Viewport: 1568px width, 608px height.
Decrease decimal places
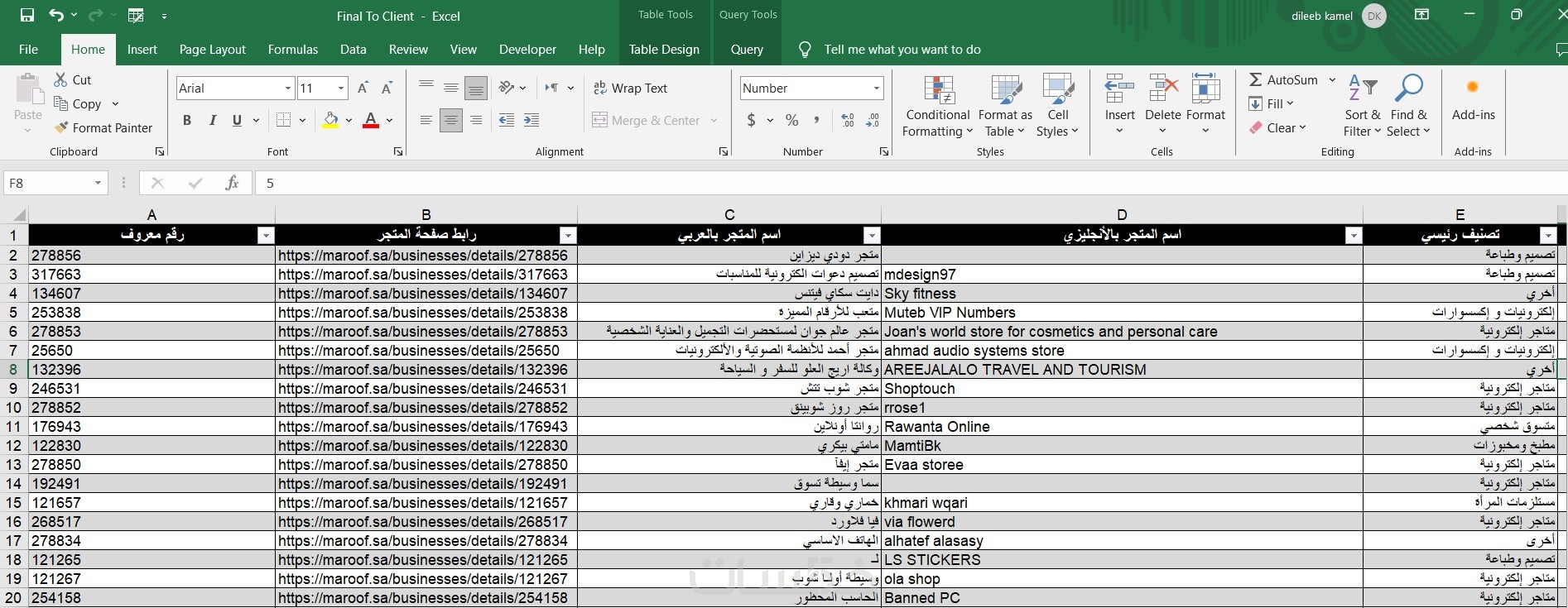click(873, 120)
